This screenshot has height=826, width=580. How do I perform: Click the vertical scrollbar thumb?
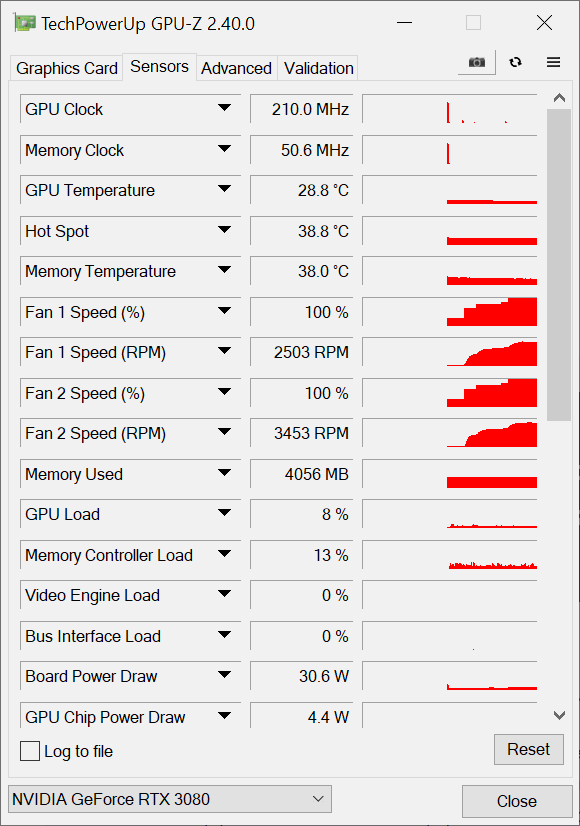(x=559, y=265)
